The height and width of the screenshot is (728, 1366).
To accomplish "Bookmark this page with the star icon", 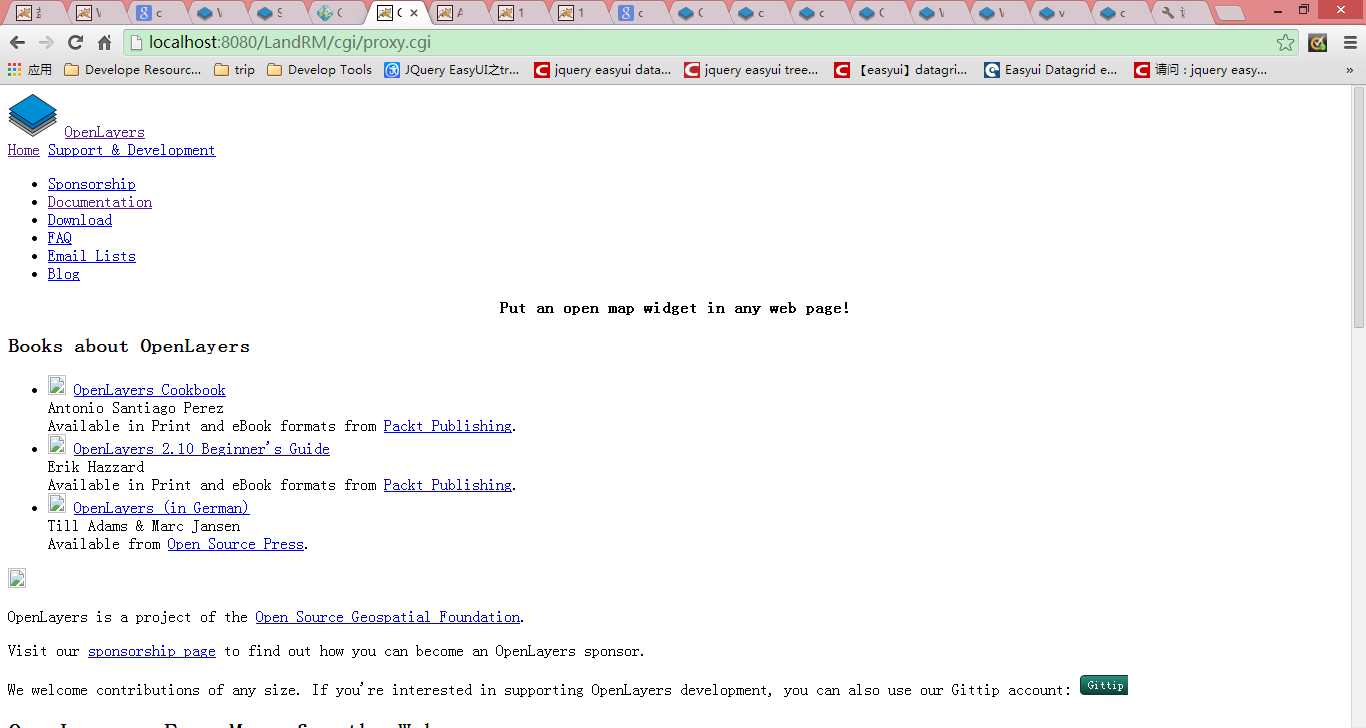I will (x=1285, y=43).
